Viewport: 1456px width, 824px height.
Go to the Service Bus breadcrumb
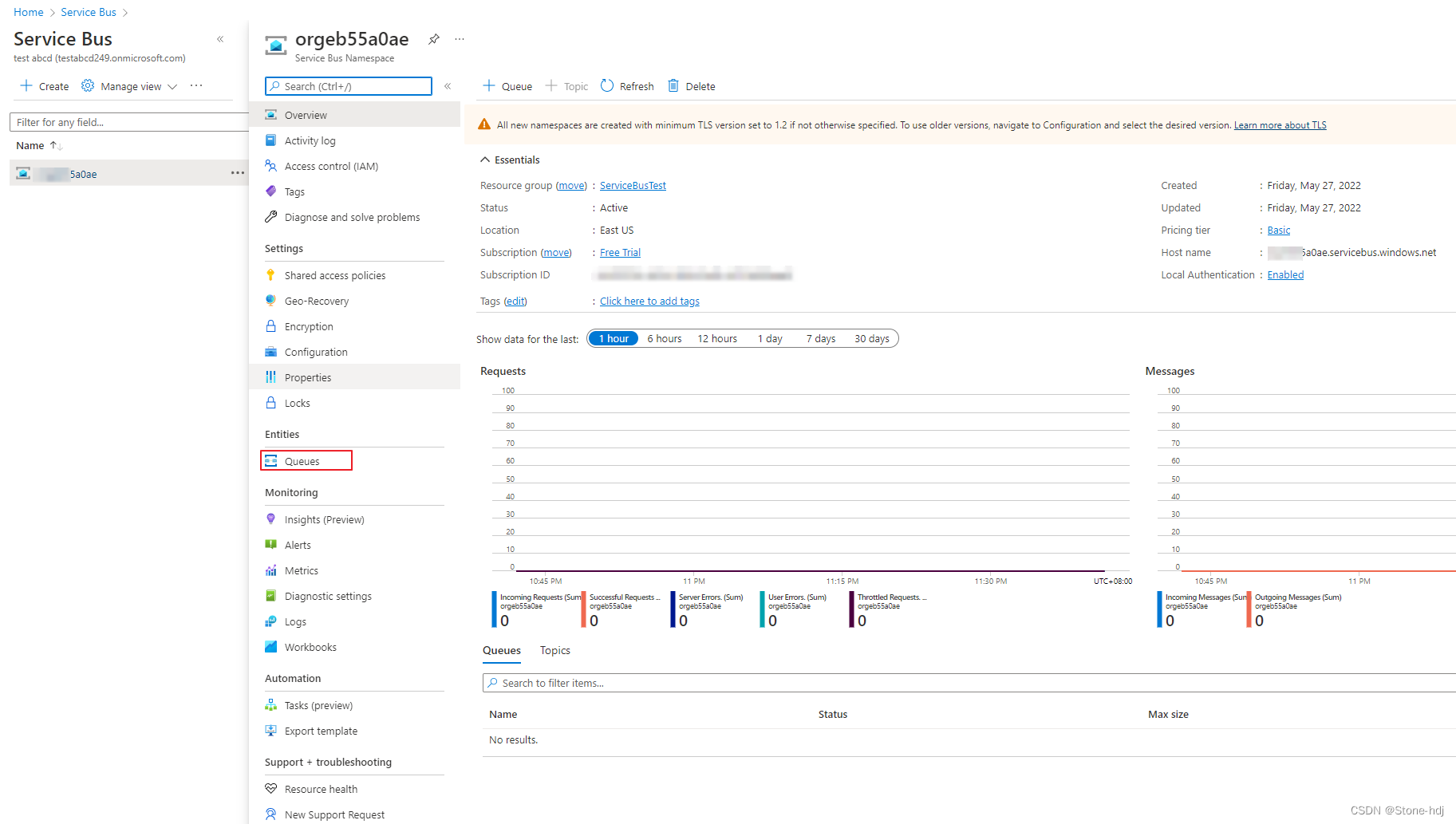[89, 12]
